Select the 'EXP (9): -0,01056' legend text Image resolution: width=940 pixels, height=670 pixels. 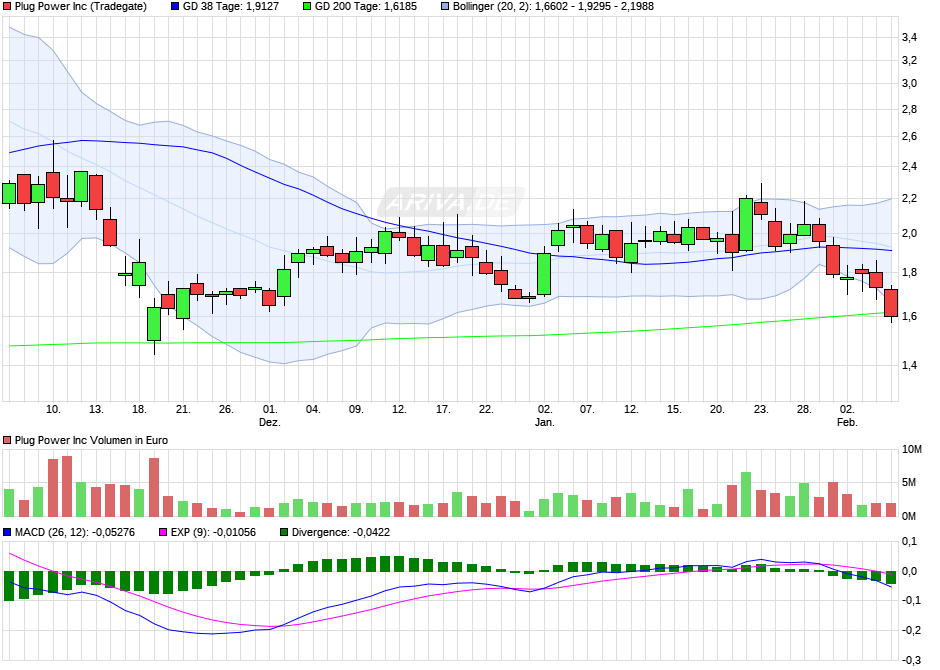(213, 532)
